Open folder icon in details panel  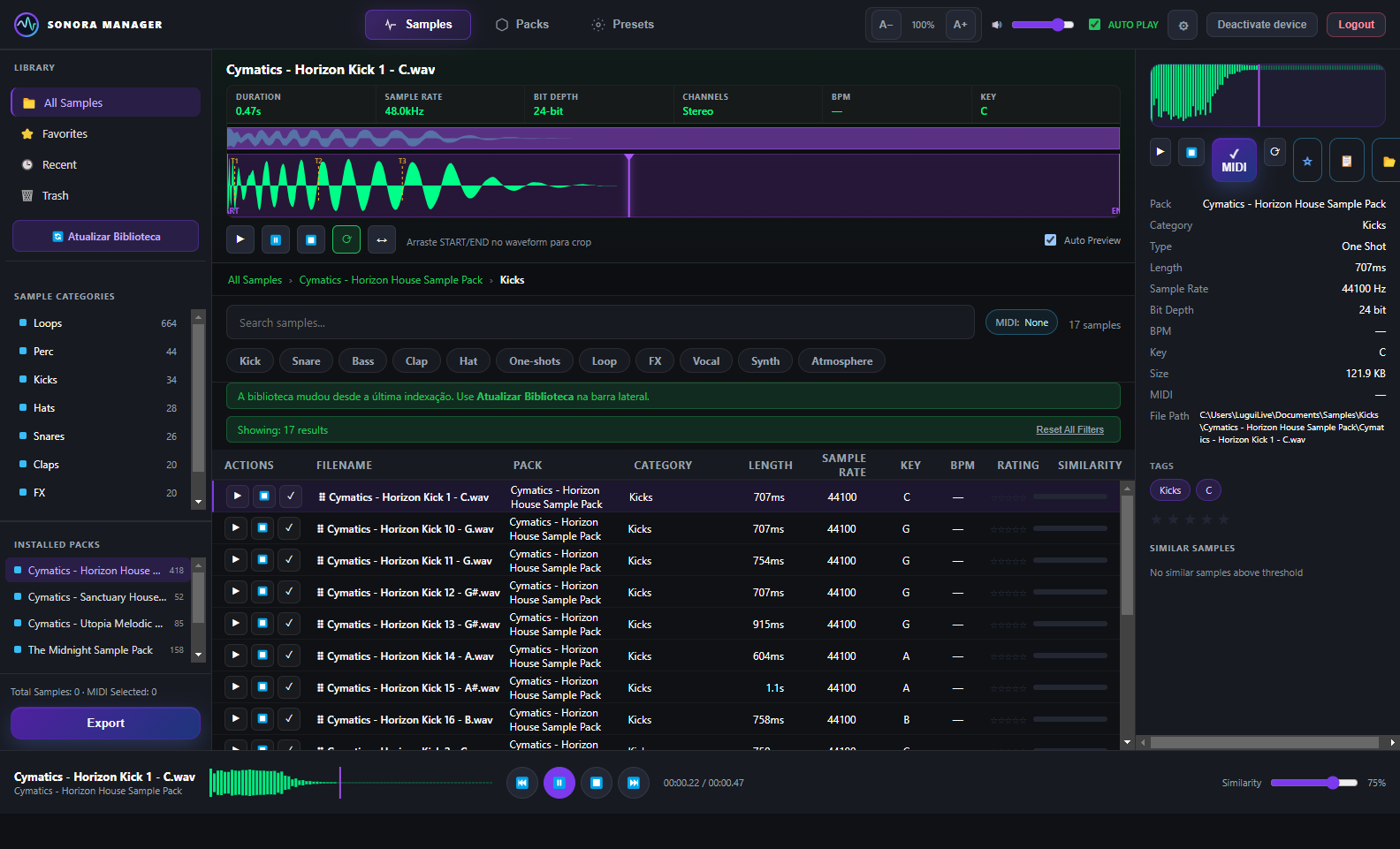point(1388,160)
